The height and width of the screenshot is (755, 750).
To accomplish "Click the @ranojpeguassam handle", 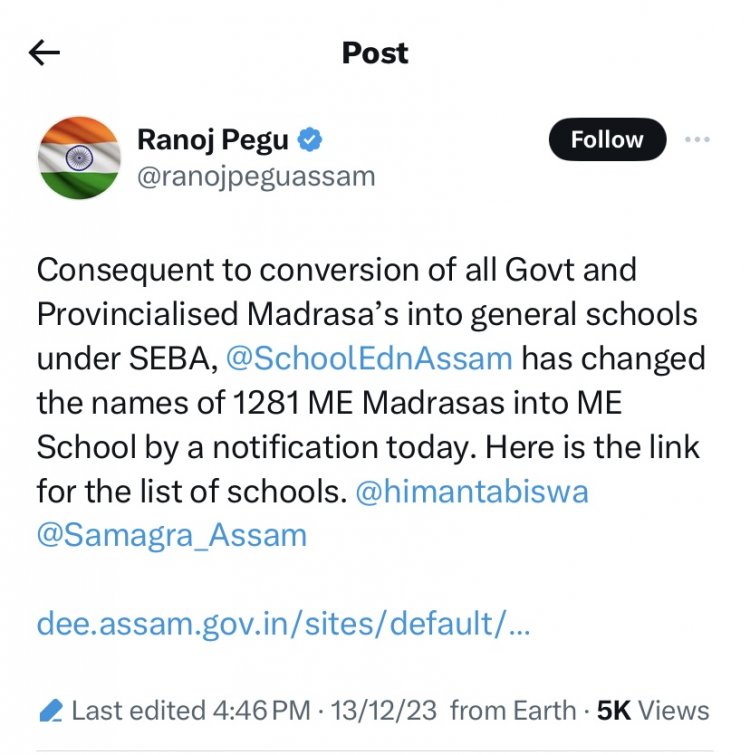I will pos(255,176).
